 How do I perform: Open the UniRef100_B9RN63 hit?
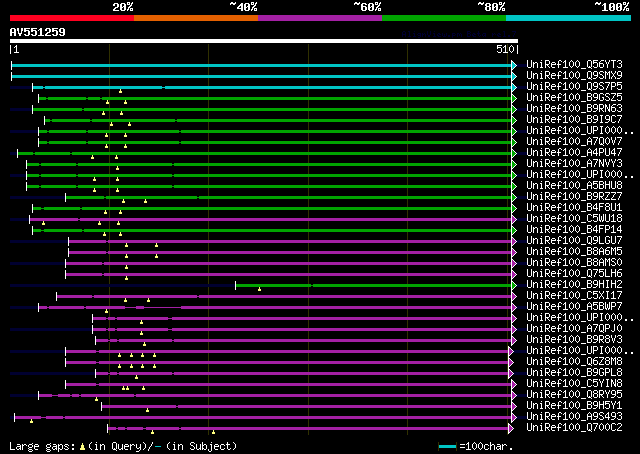pos(574,109)
